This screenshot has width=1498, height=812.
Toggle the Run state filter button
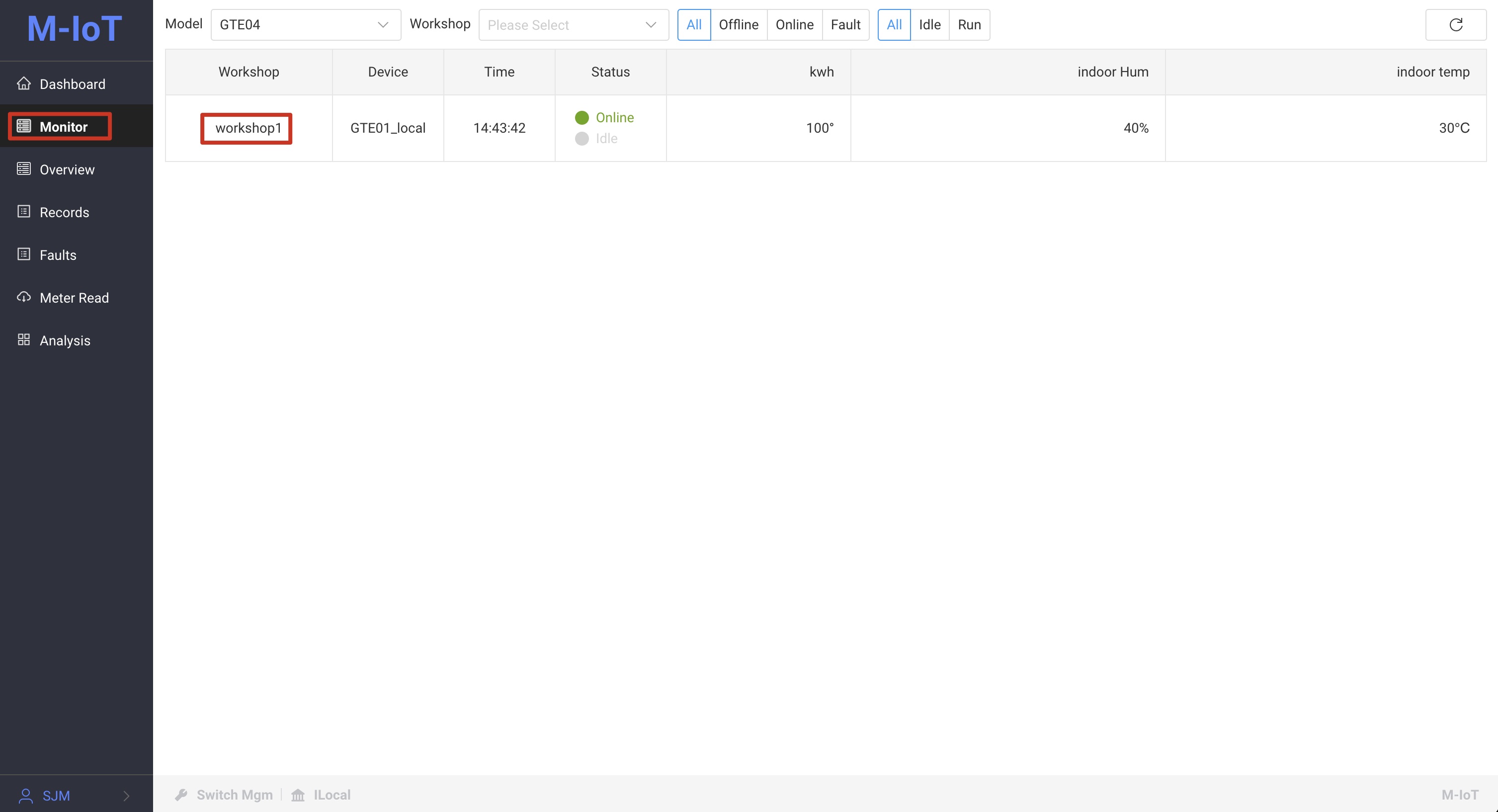969,24
